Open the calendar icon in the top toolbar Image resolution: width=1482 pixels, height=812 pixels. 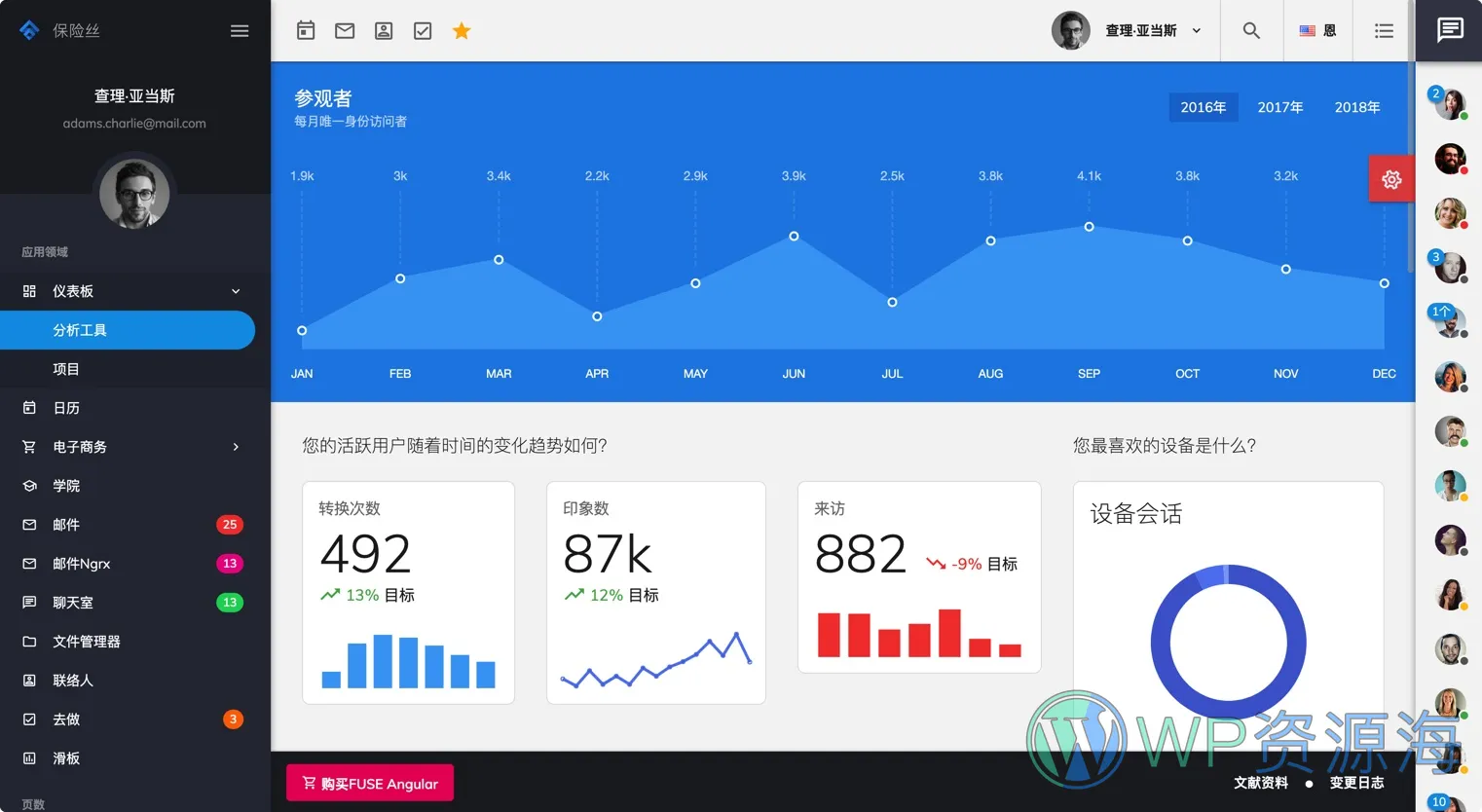pos(305,30)
